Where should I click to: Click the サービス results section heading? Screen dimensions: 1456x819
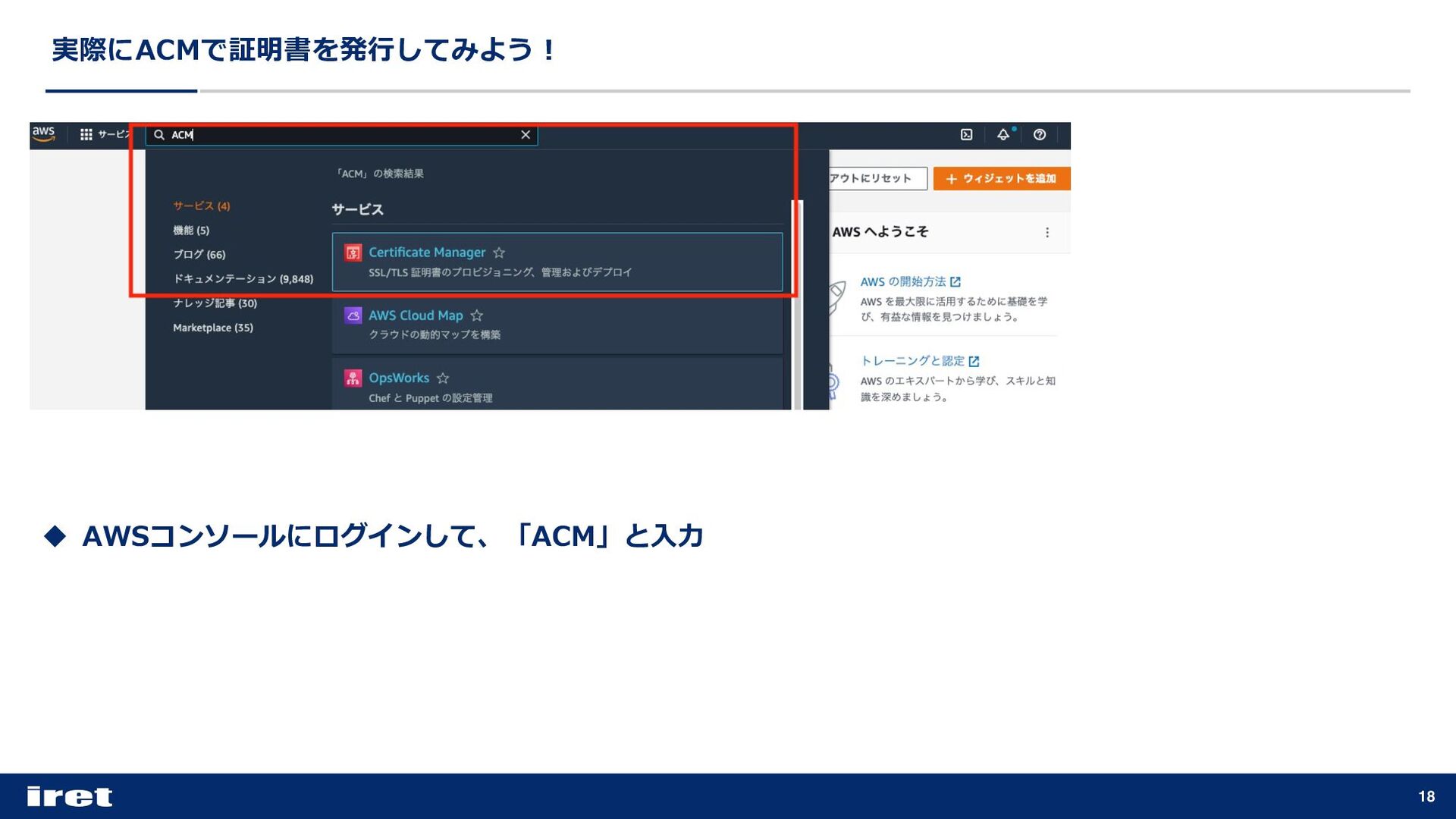point(357,209)
